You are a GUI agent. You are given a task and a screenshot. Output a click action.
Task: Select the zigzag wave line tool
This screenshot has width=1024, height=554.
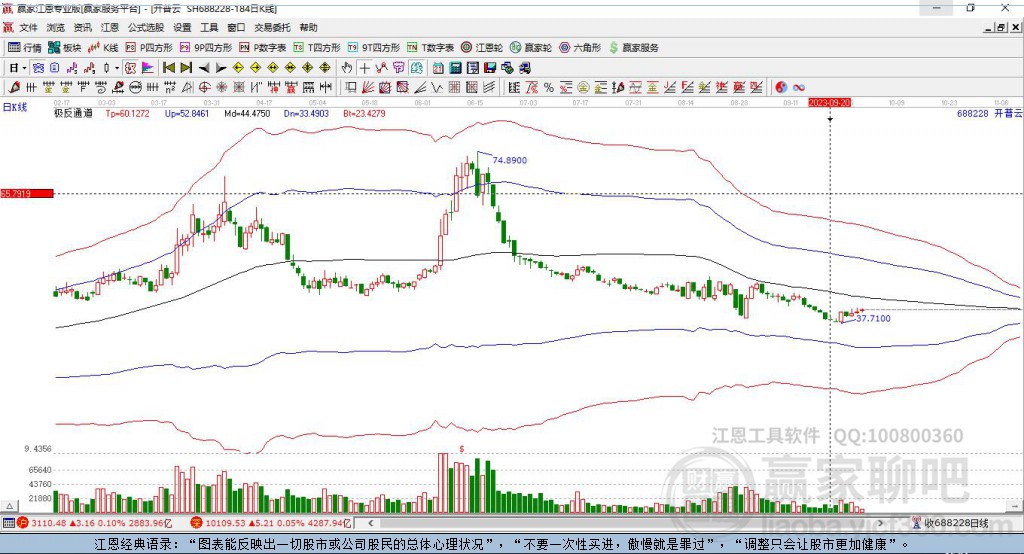point(436,87)
